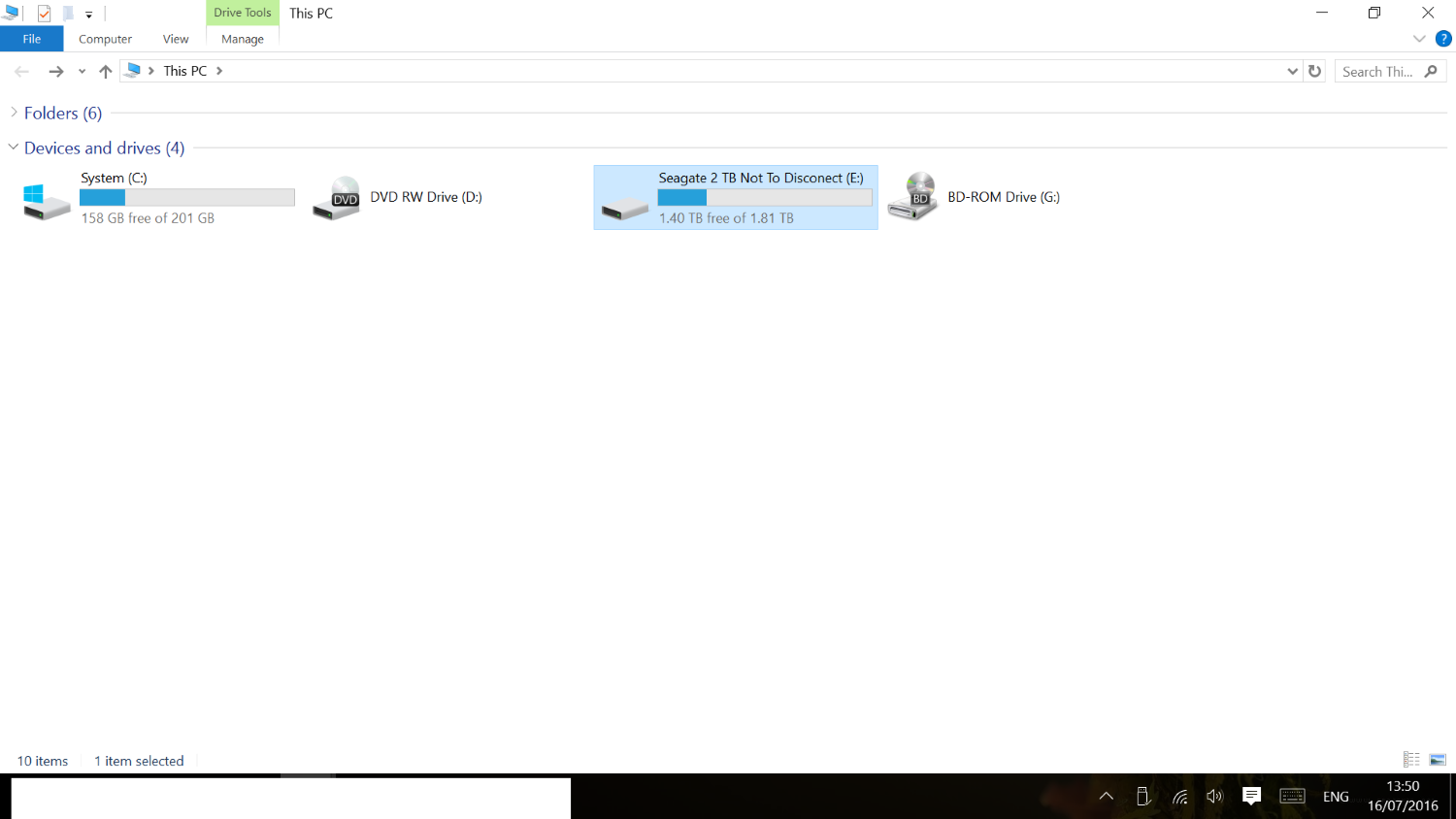Open the Explorer help question mark icon
The image size is (1456, 819).
1443,39
